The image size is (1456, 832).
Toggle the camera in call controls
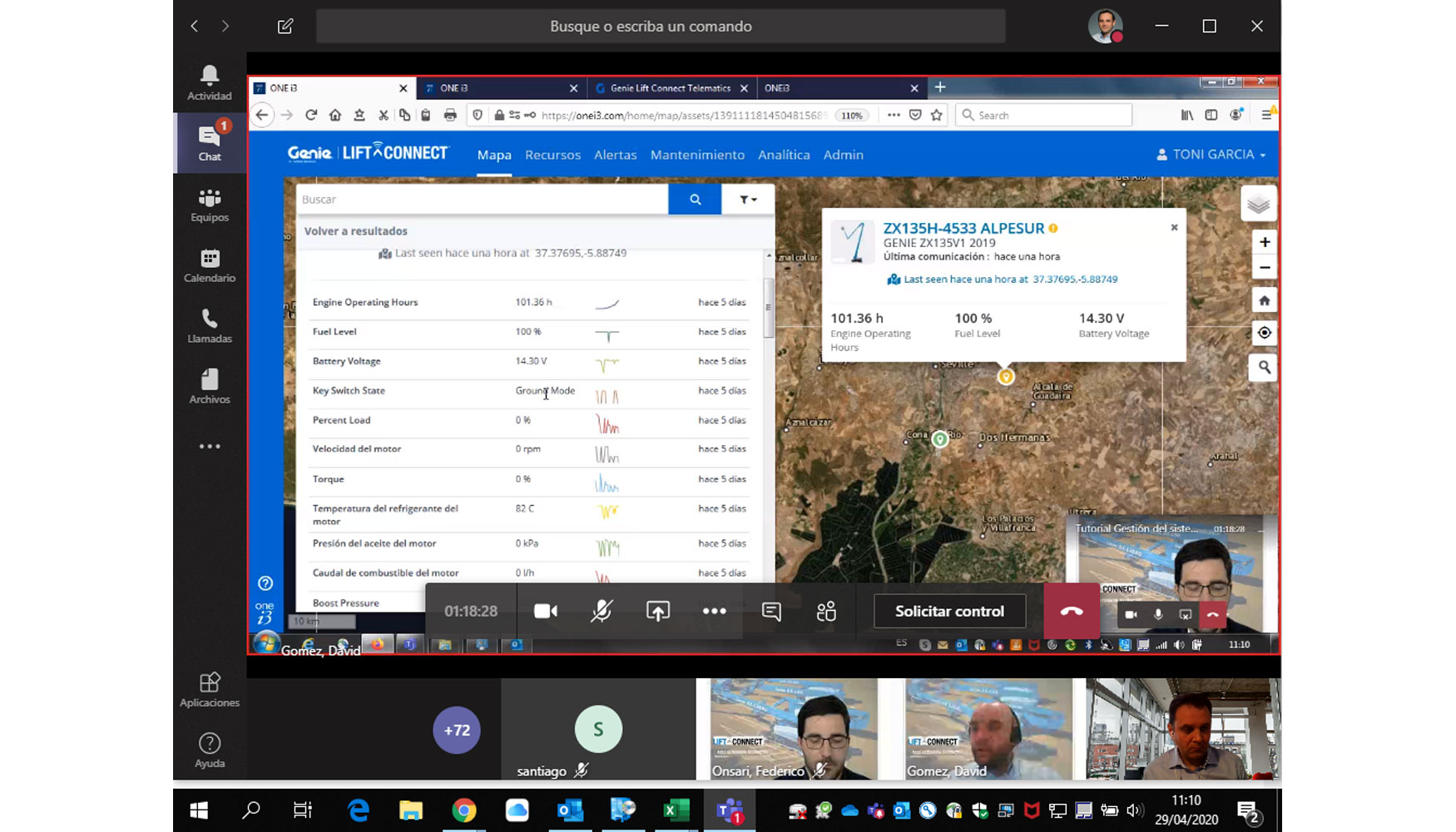click(x=546, y=612)
